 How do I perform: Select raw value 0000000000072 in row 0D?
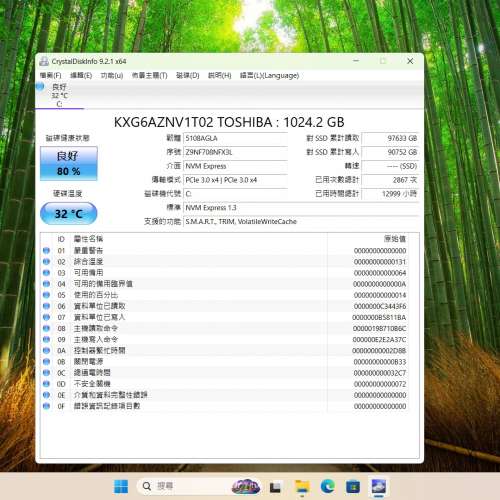pos(380,384)
